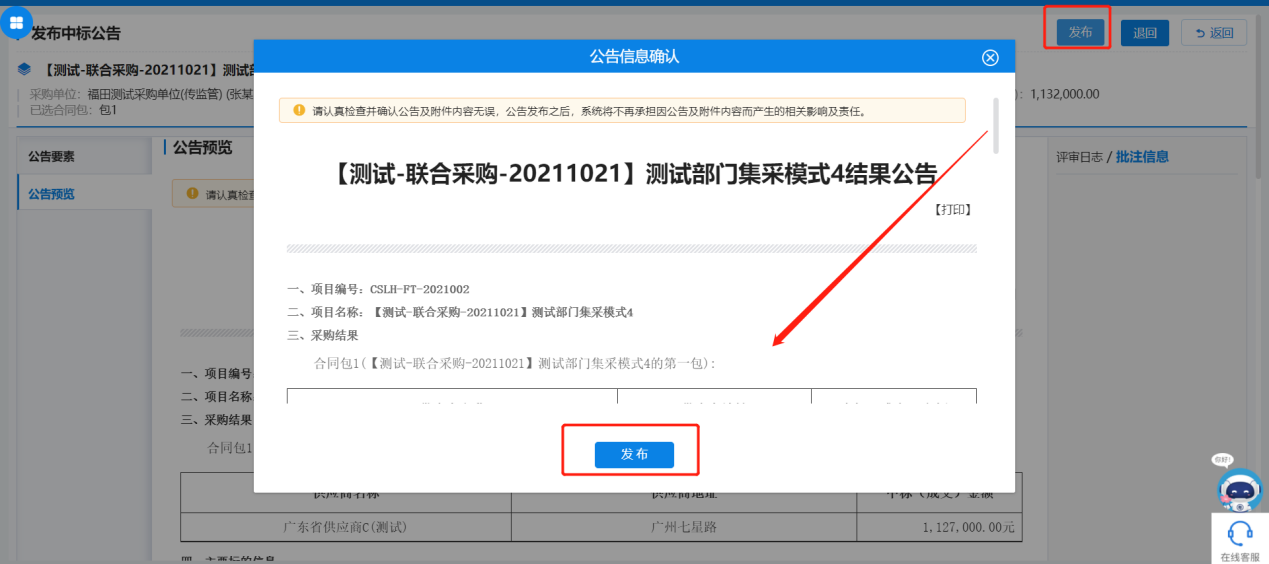Click the warning icon under 公告预览 heading
The width and height of the screenshot is (1269, 564).
189,194
